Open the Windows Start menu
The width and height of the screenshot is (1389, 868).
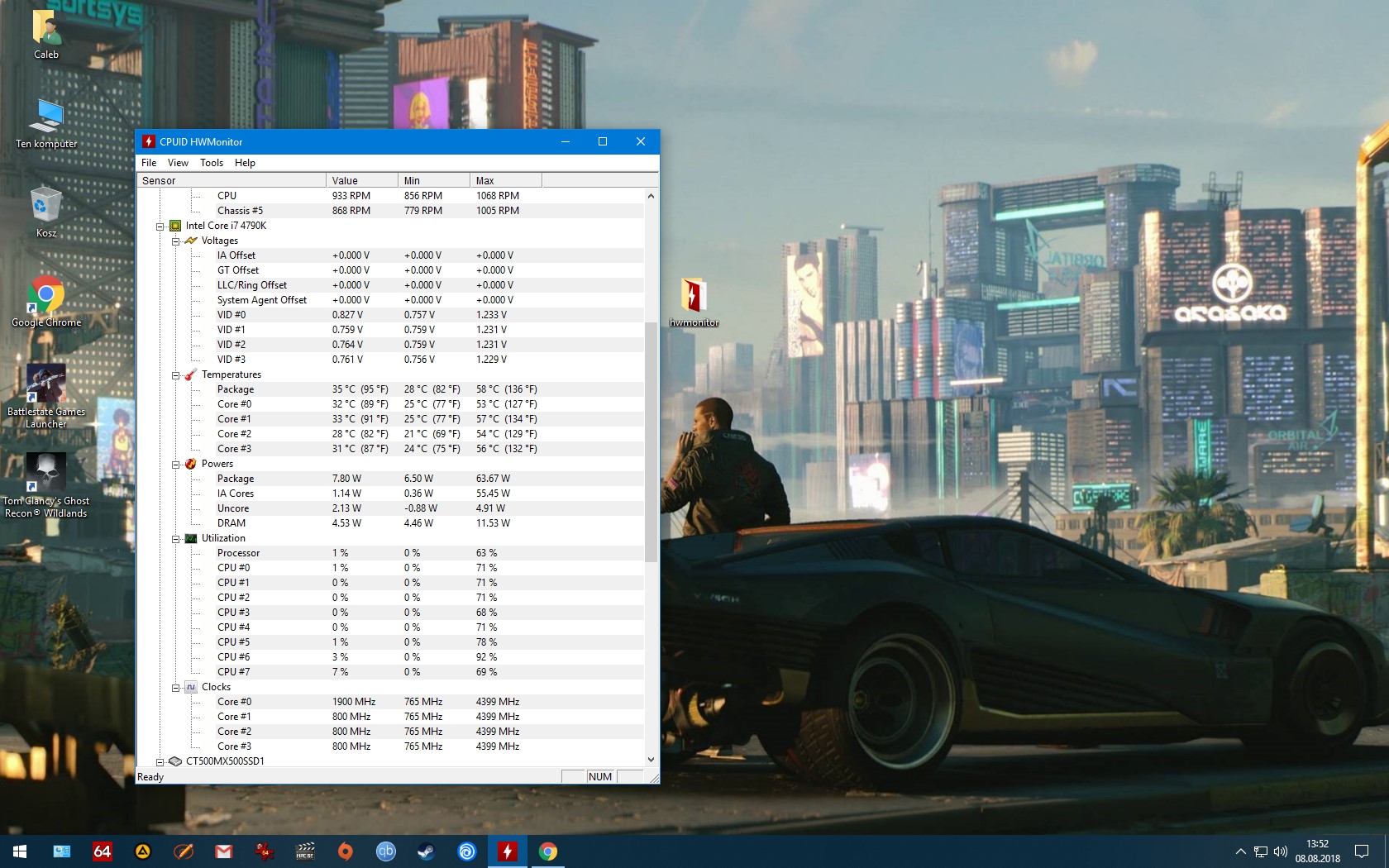click(x=20, y=851)
